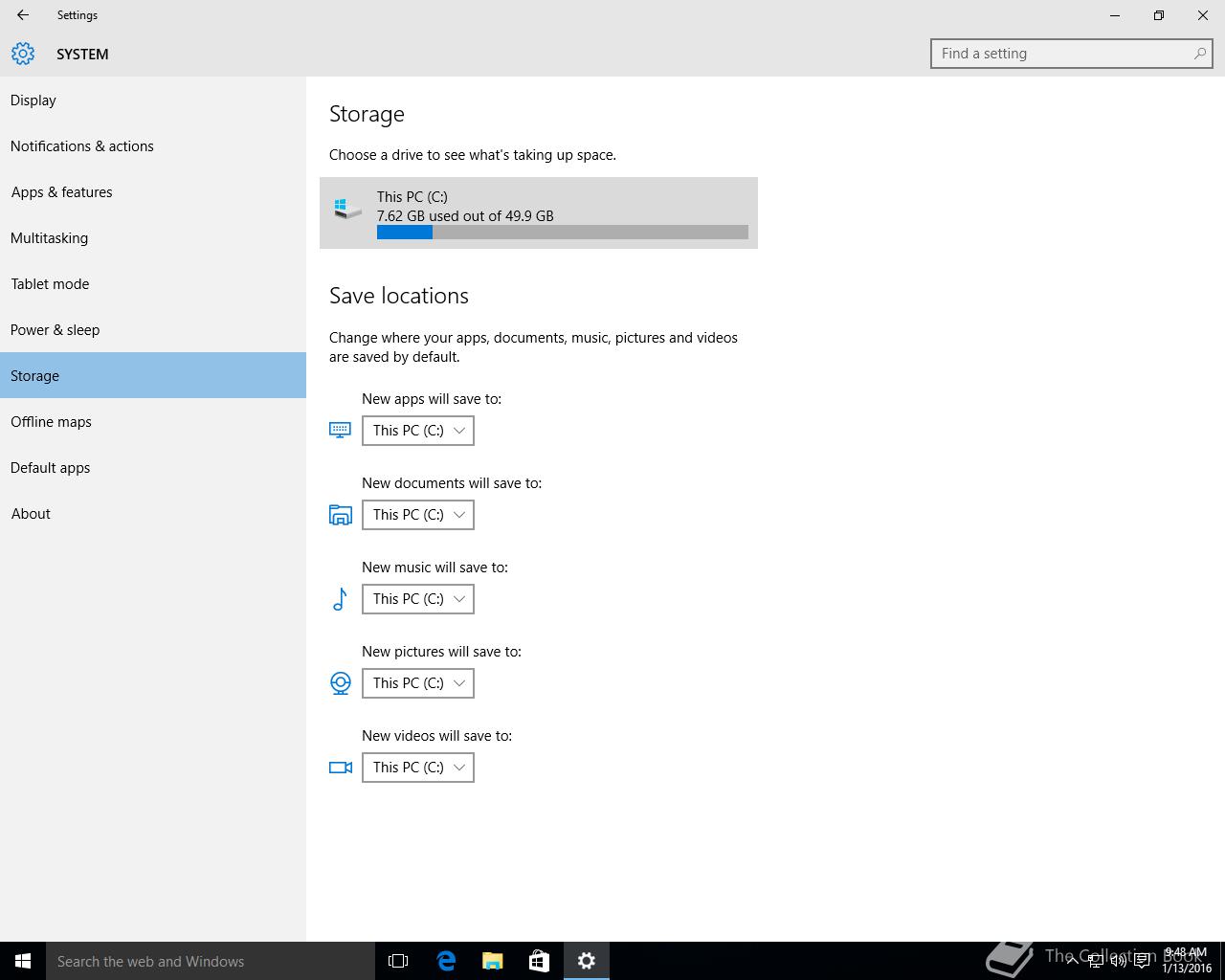
Task: Open the new videos save location dropdown
Action: (418, 768)
